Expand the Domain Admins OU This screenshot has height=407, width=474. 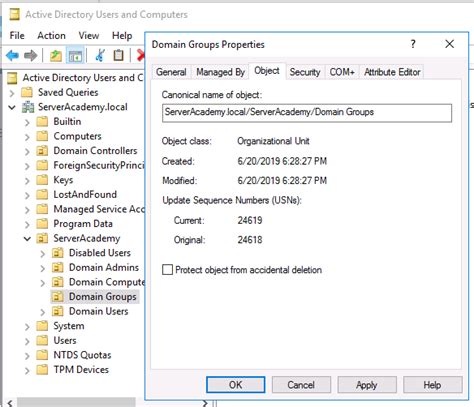click(43, 268)
